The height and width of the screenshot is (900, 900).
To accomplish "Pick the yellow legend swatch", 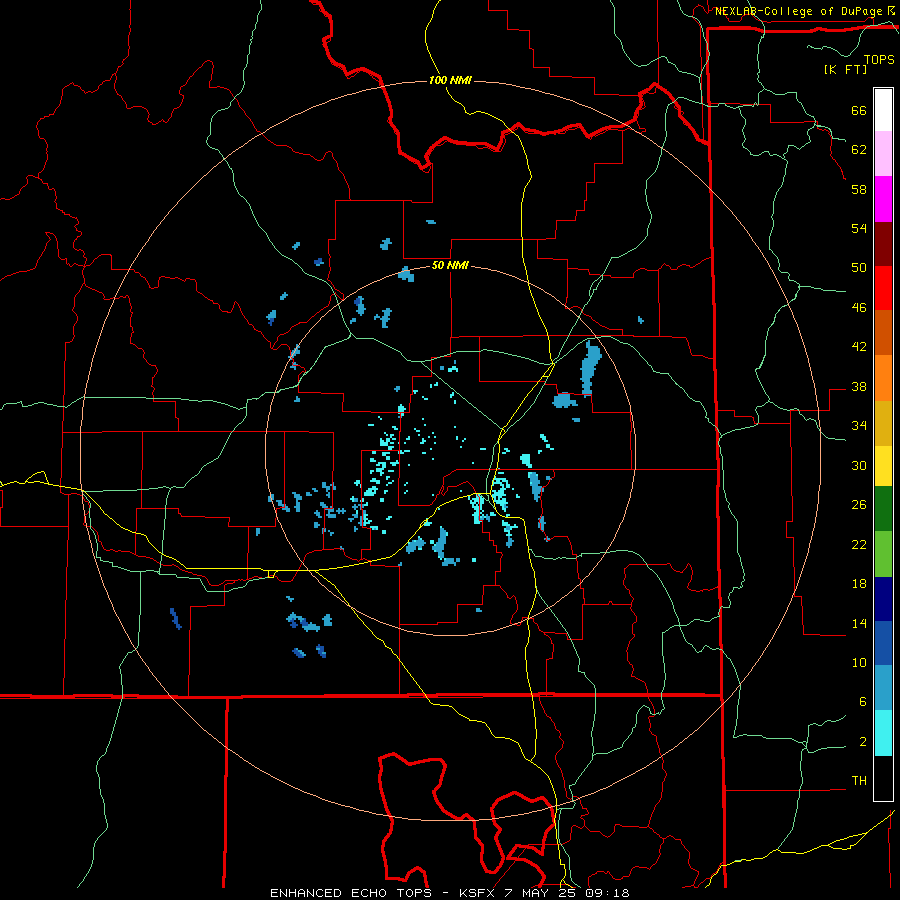I will [883, 465].
